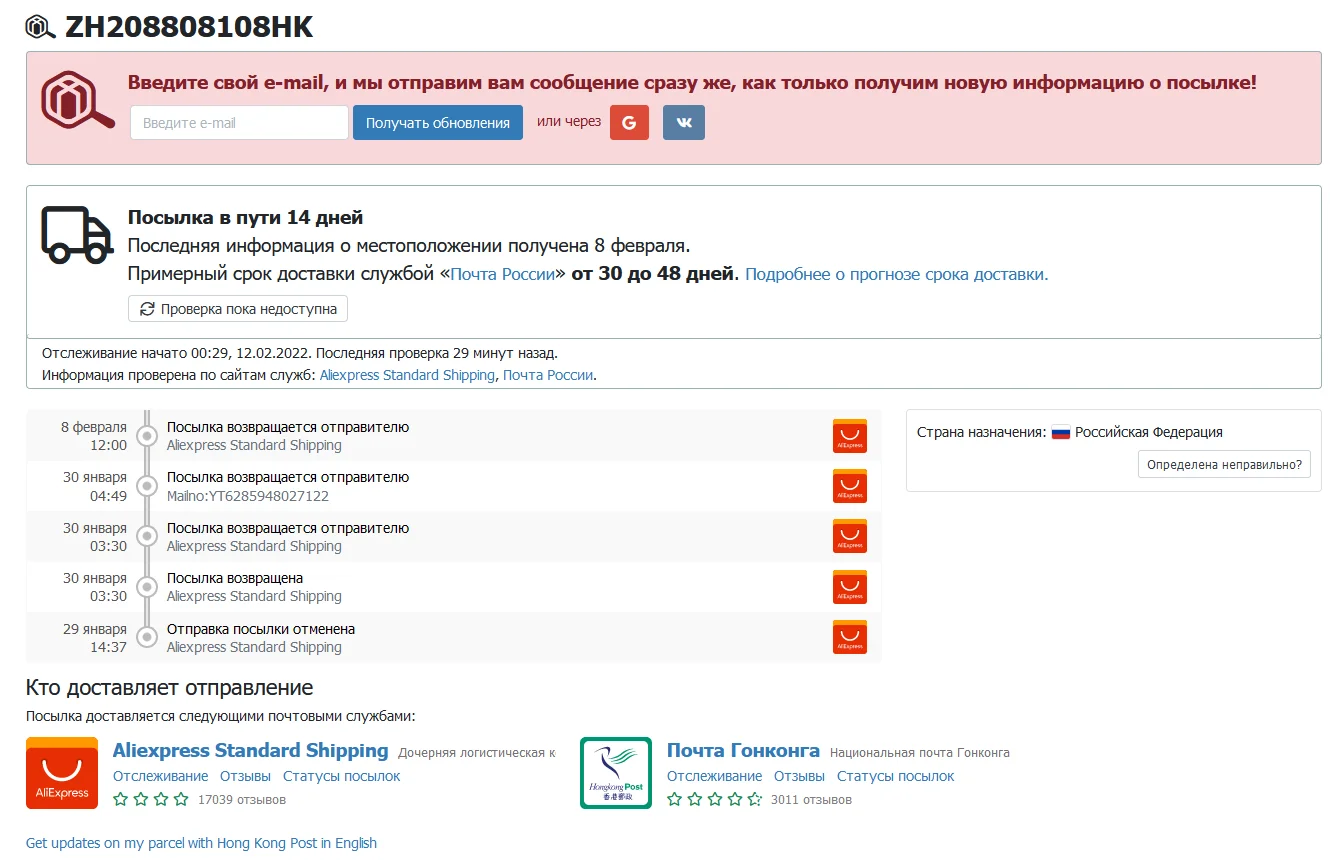Open Отзывы under Aliexpress Standard Shipping

click(x=246, y=776)
